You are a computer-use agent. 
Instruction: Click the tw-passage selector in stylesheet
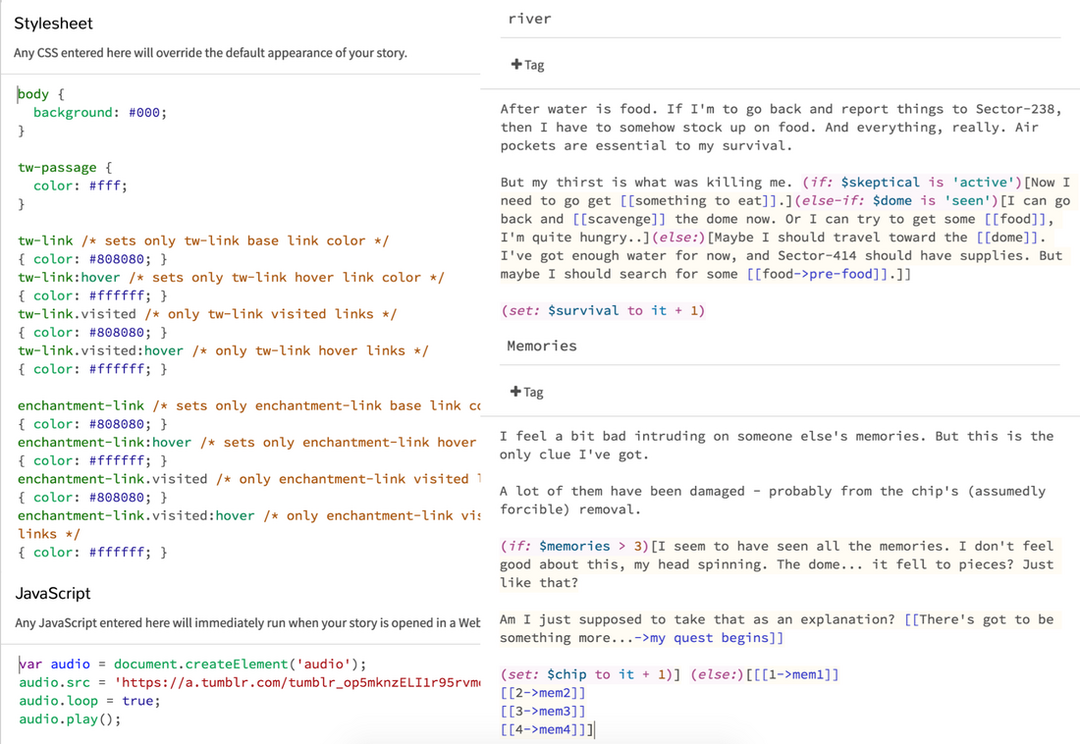(59, 167)
